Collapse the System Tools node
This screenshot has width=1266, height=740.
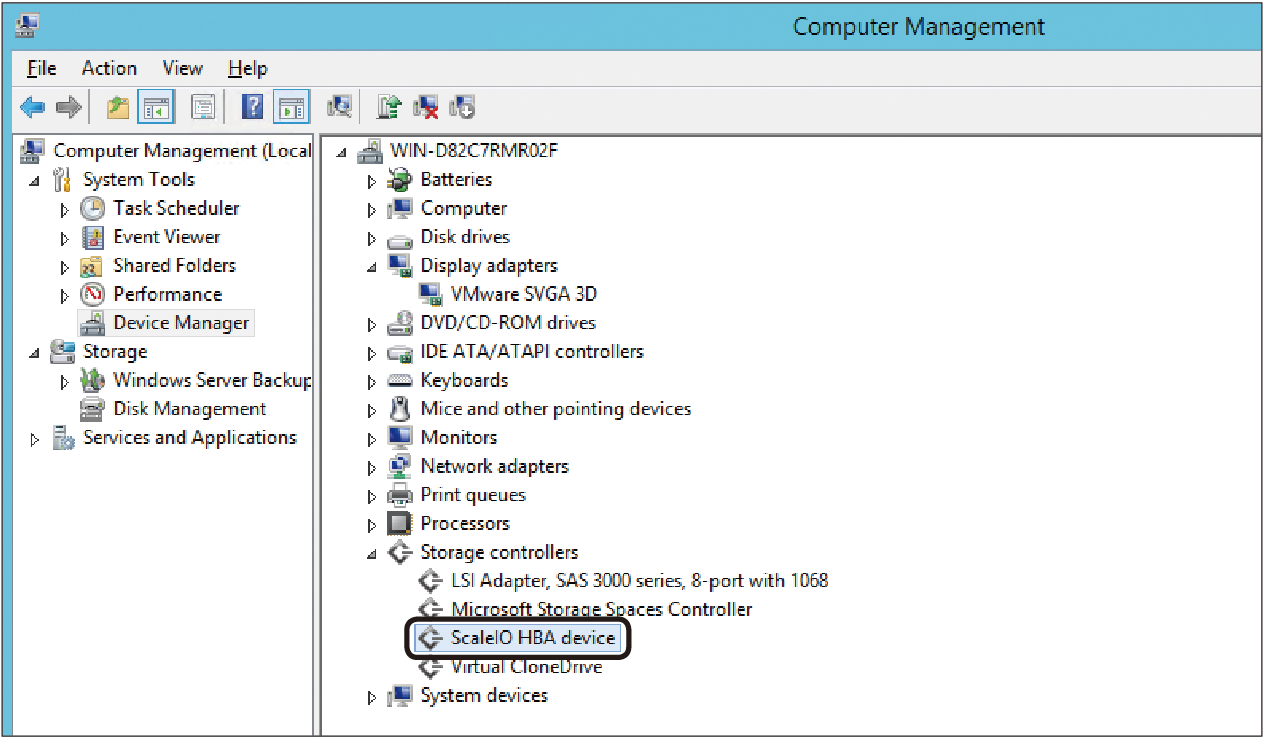pos(36,181)
